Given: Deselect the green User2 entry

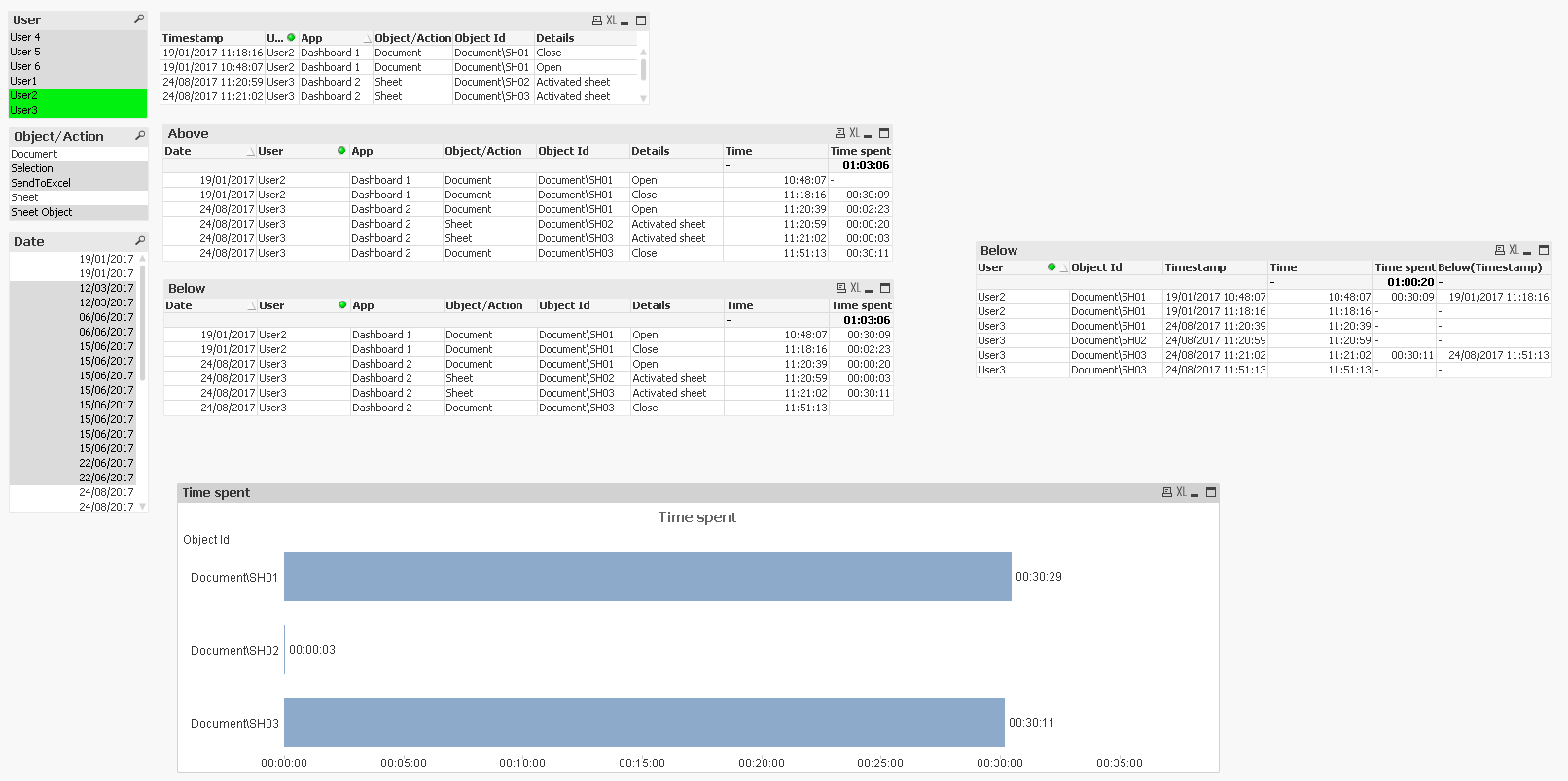Looking at the screenshot, I should click(x=78, y=95).
